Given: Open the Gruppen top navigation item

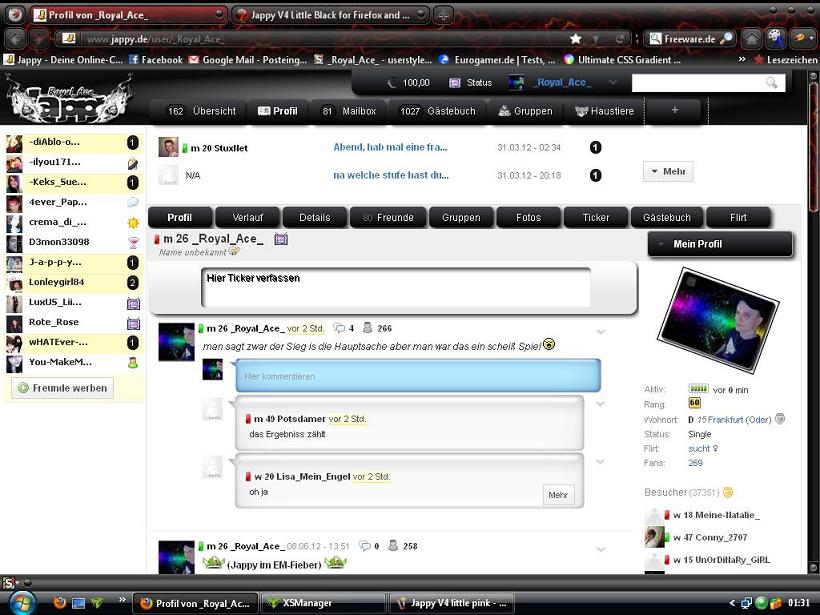Looking at the screenshot, I should pyautogui.click(x=526, y=111).
